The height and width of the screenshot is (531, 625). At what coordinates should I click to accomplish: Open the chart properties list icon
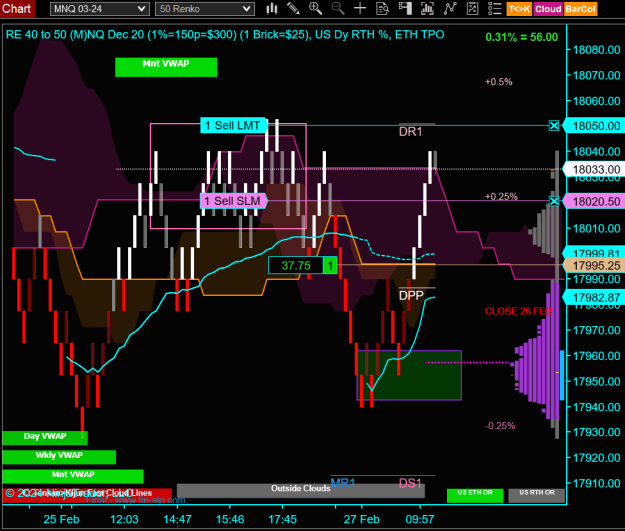coord(495,8)
